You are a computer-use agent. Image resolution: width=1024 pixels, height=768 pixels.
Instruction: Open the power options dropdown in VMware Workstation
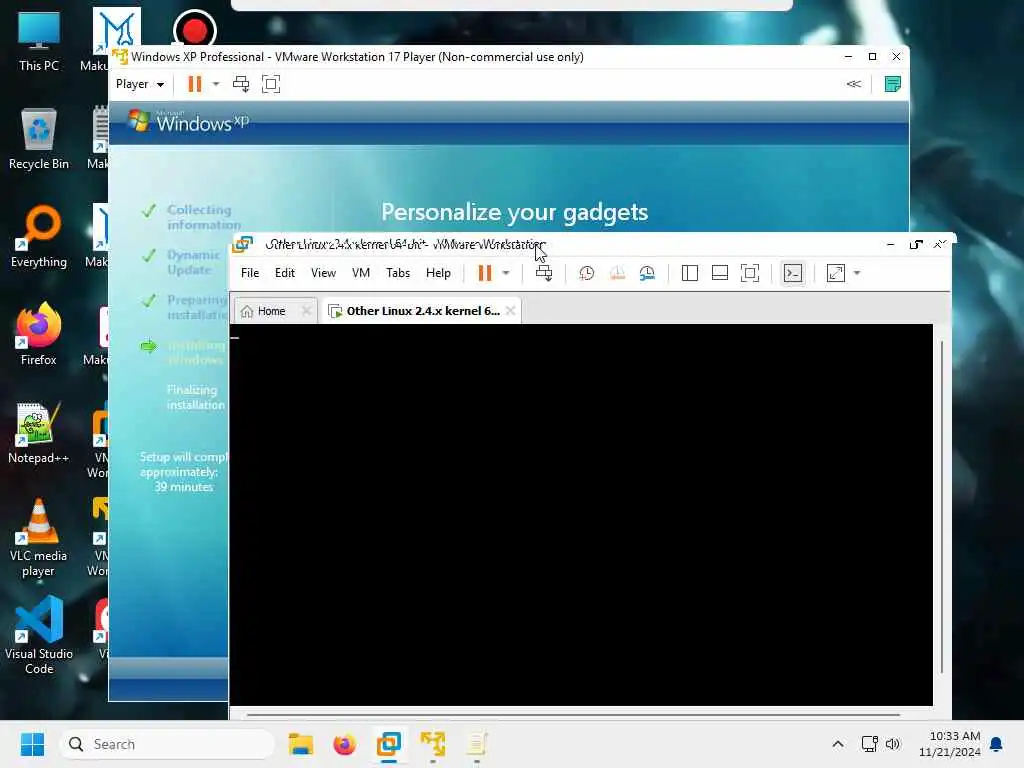(505, 273)
